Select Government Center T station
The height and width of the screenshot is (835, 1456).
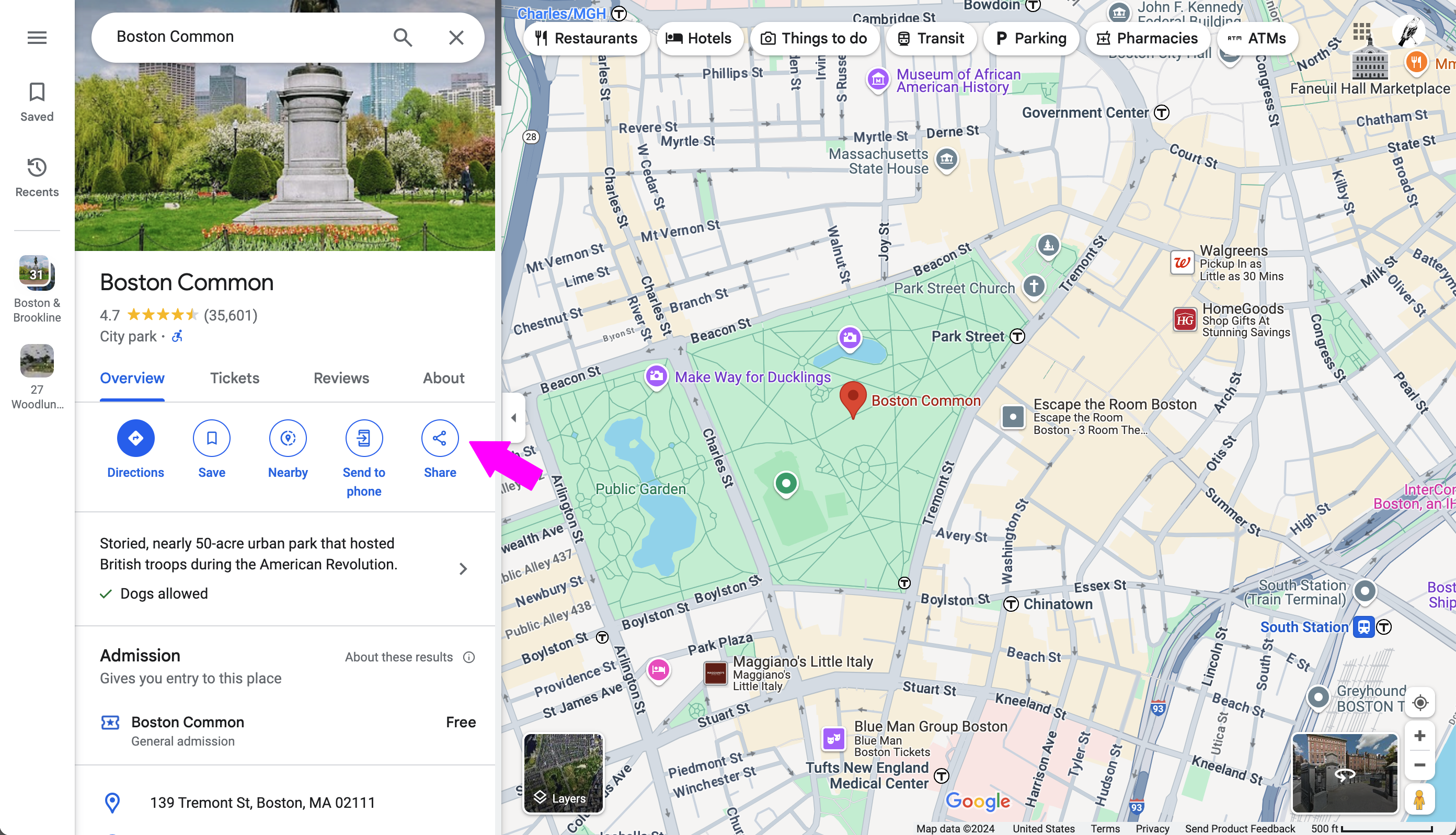click(x=1161, y=112)
